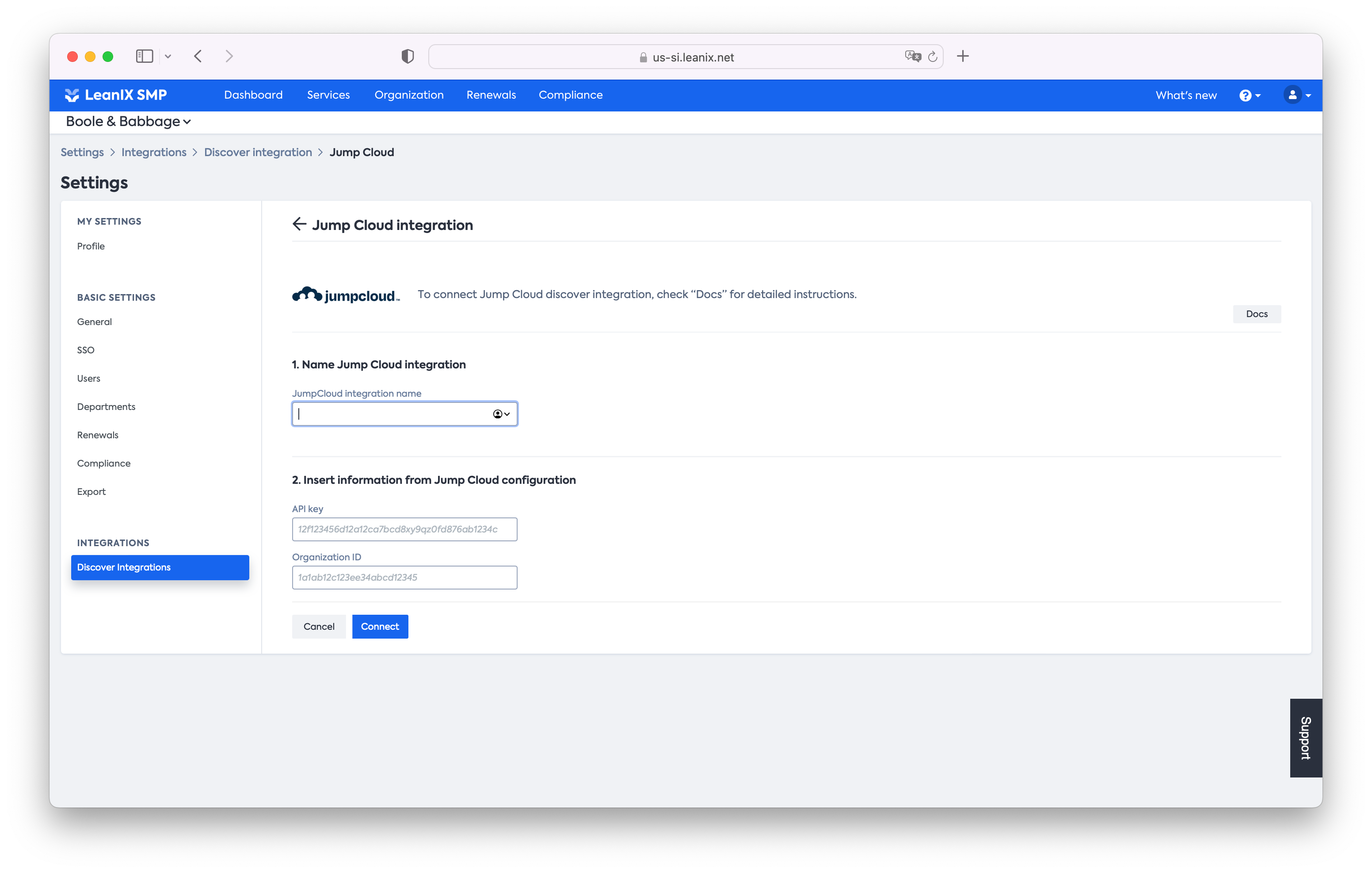Click the Settings breadcrumb link
The image size is (1372, 873).
[x=82, y=152]
